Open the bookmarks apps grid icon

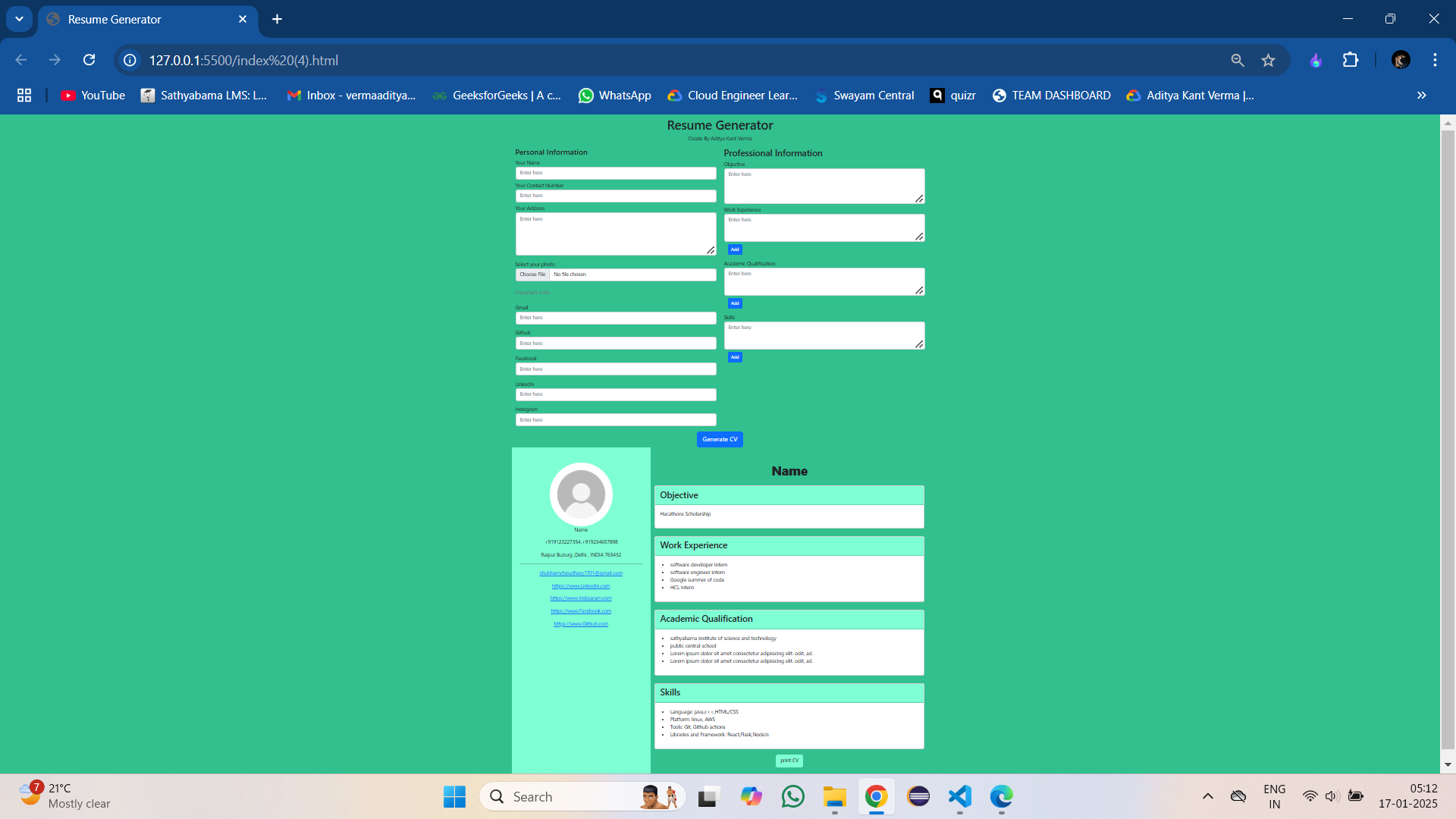coord(24,96)
